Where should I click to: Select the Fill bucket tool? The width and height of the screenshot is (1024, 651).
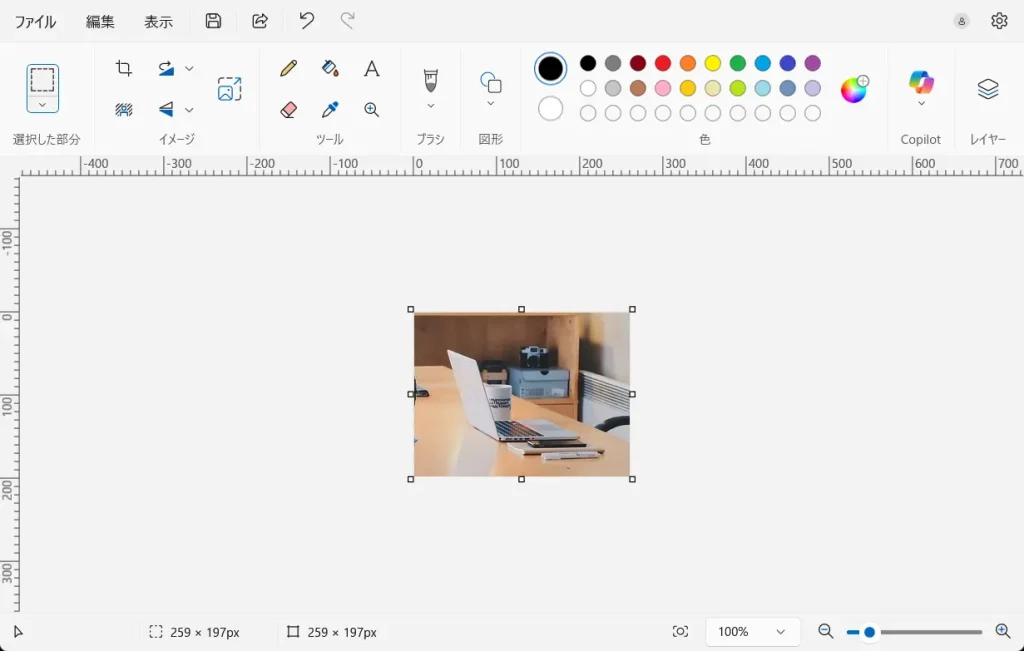click(x=330, y=68)
